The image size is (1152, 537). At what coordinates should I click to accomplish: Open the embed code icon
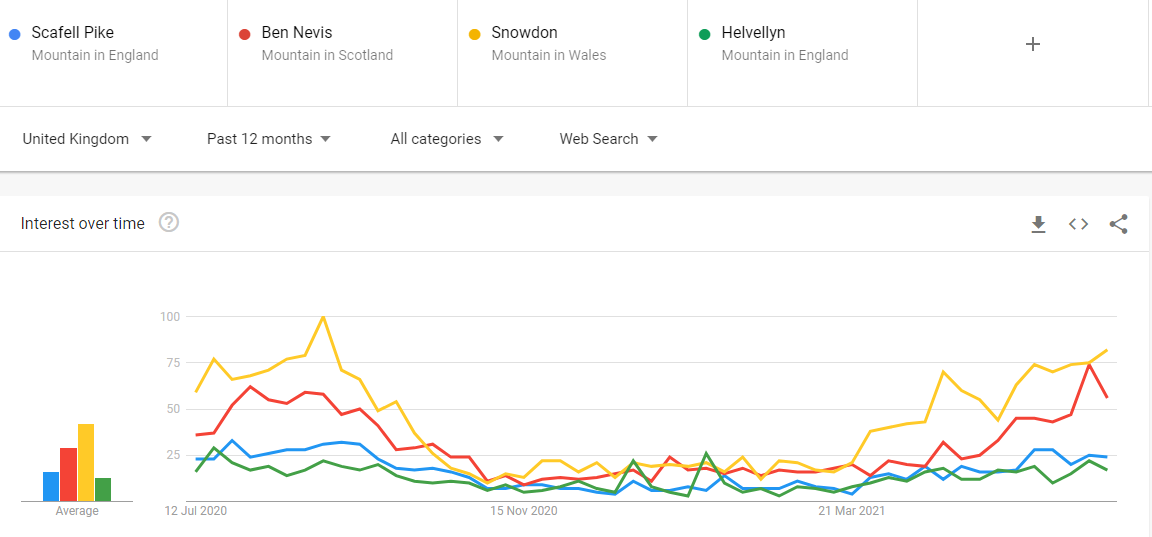click(x=1078, y=224)
